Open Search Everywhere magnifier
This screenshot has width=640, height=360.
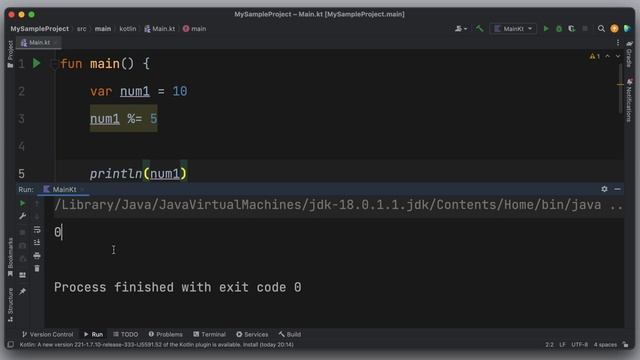tap(601, 29)
